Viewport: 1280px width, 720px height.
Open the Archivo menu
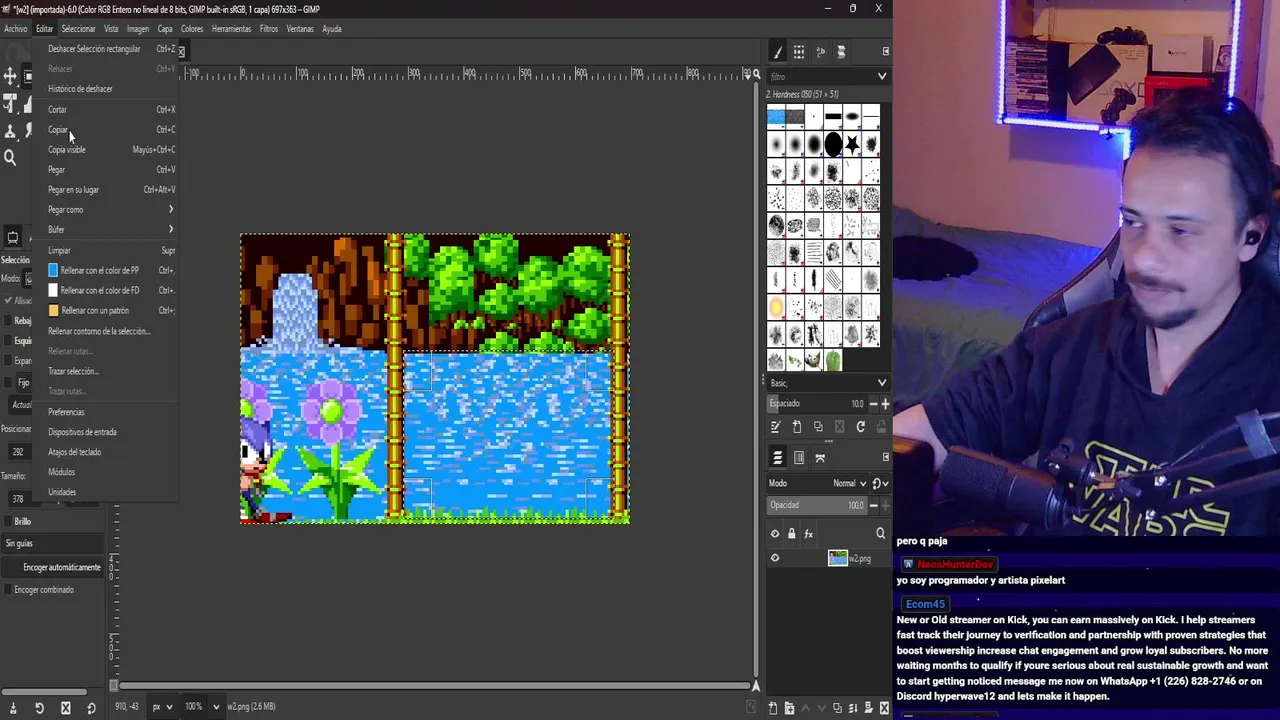(x=15, y=29)
